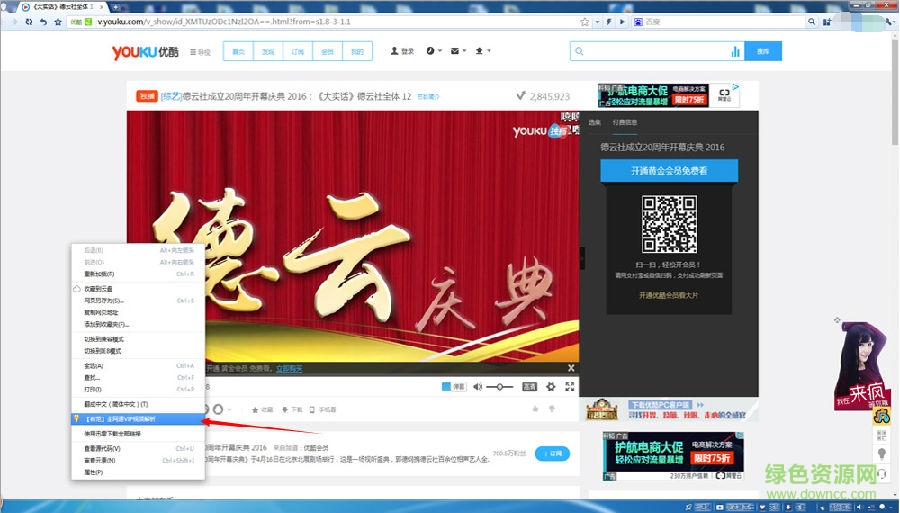Click the blue 开通黄金会员免费看 button
The image size is (900, 513).
(669, 171)
